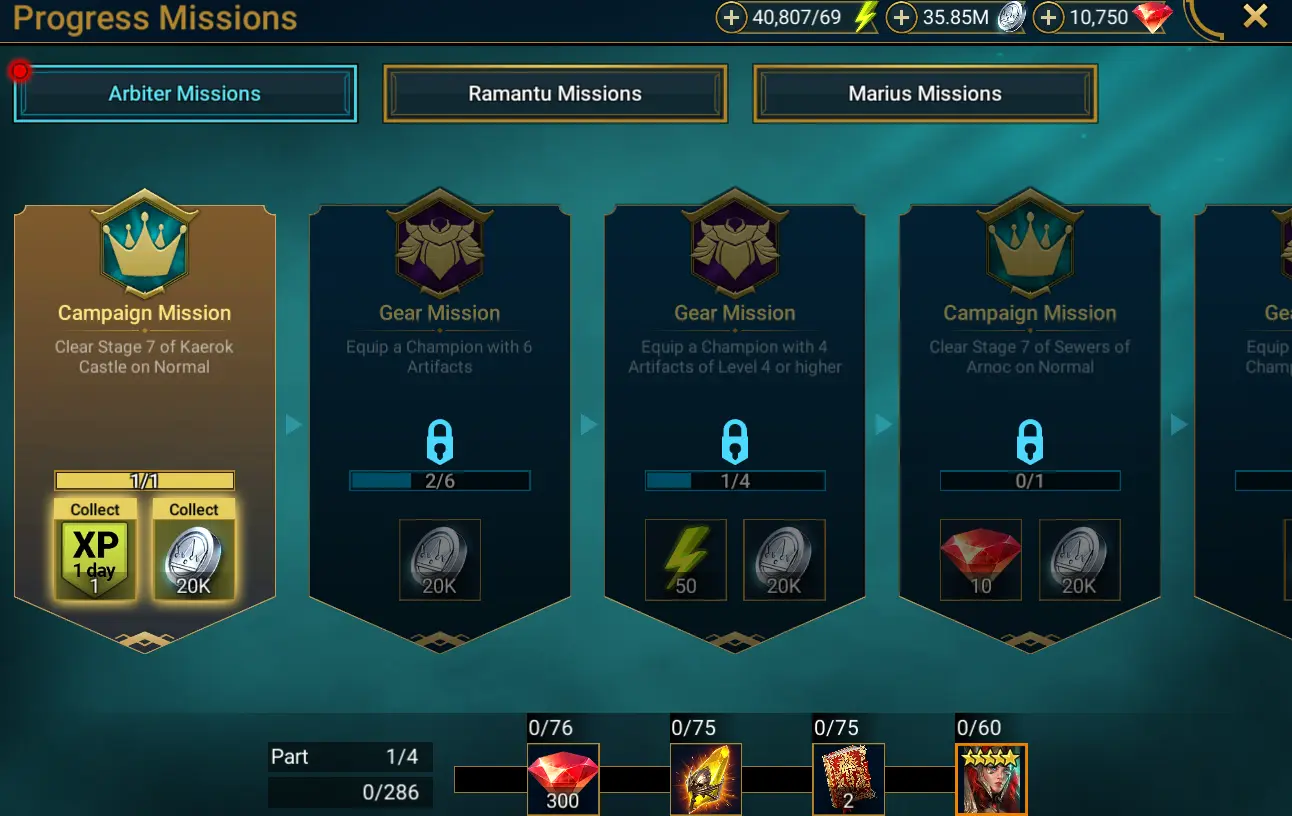The height and width of the screenshot is (816, 1292).
Task: Tap the 10 gems reward icon
Action: coord(981,560)
